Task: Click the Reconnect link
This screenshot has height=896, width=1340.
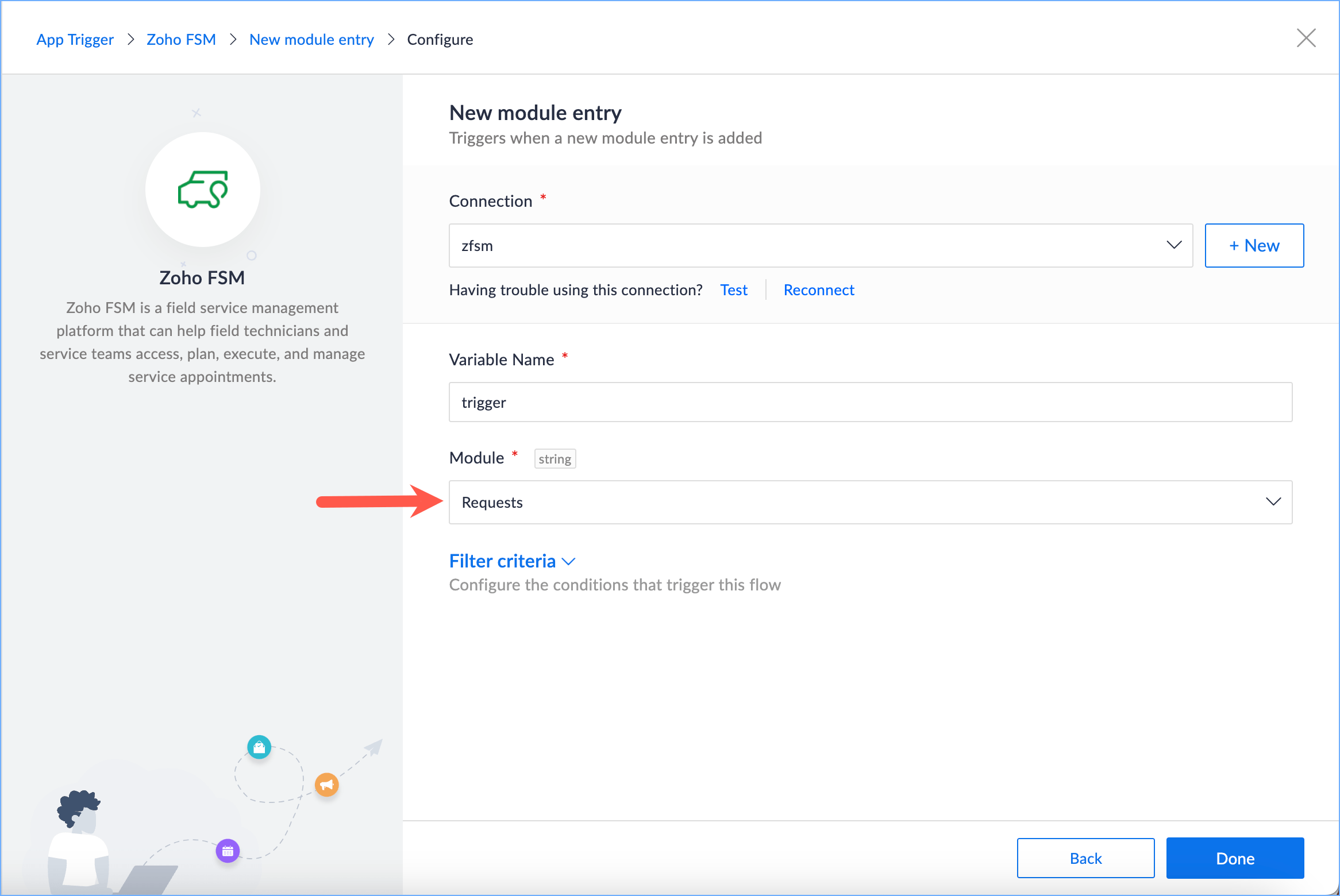Action: pyautogui.click(x=819, y=290)
